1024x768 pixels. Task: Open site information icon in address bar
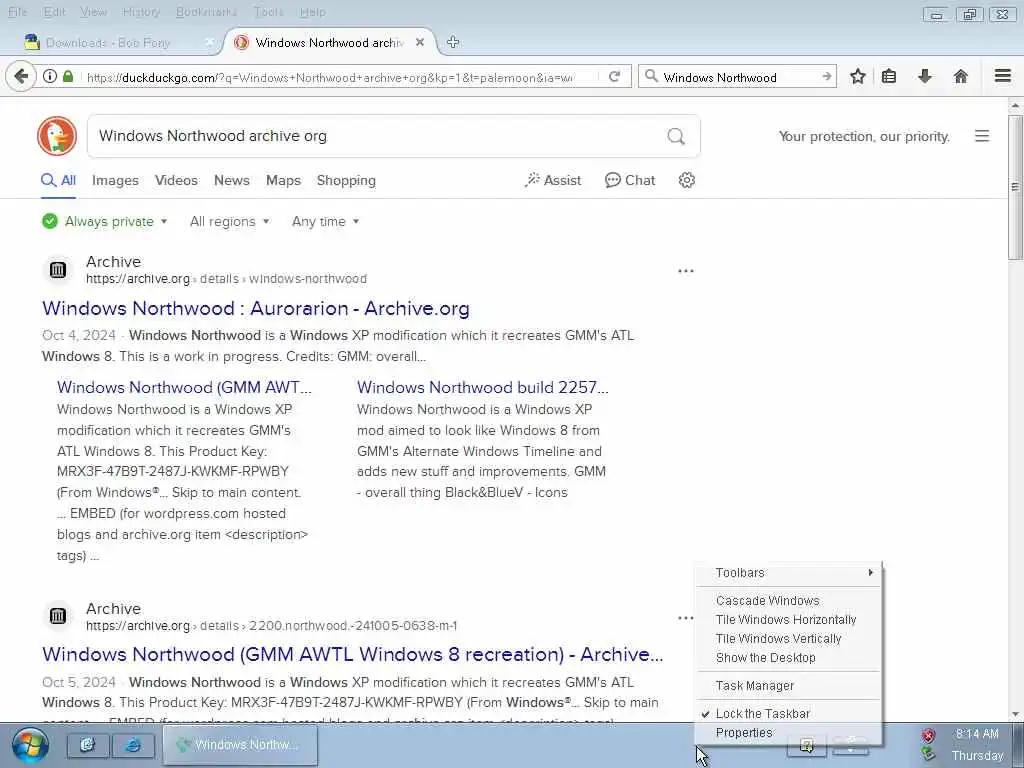coord(50,76)
